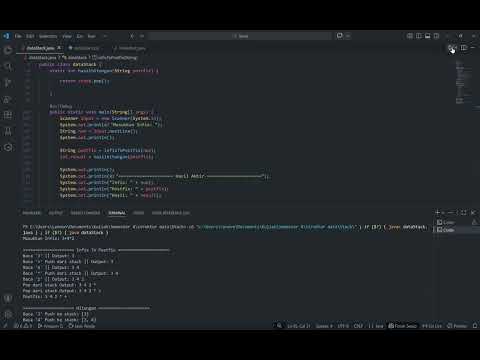Open the remote window indicator
The height and width of the screenshot is (360, 480).
[5, 326]
